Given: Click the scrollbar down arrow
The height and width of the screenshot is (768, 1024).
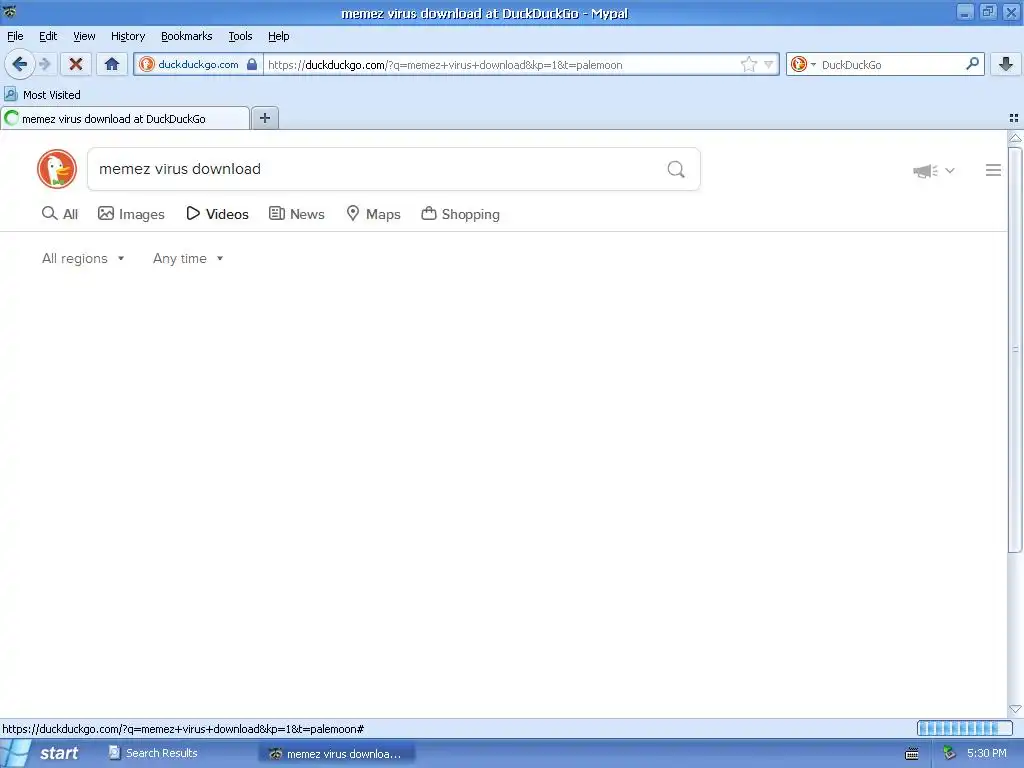Looking at the screenshot, I should tap(1016, 709).
